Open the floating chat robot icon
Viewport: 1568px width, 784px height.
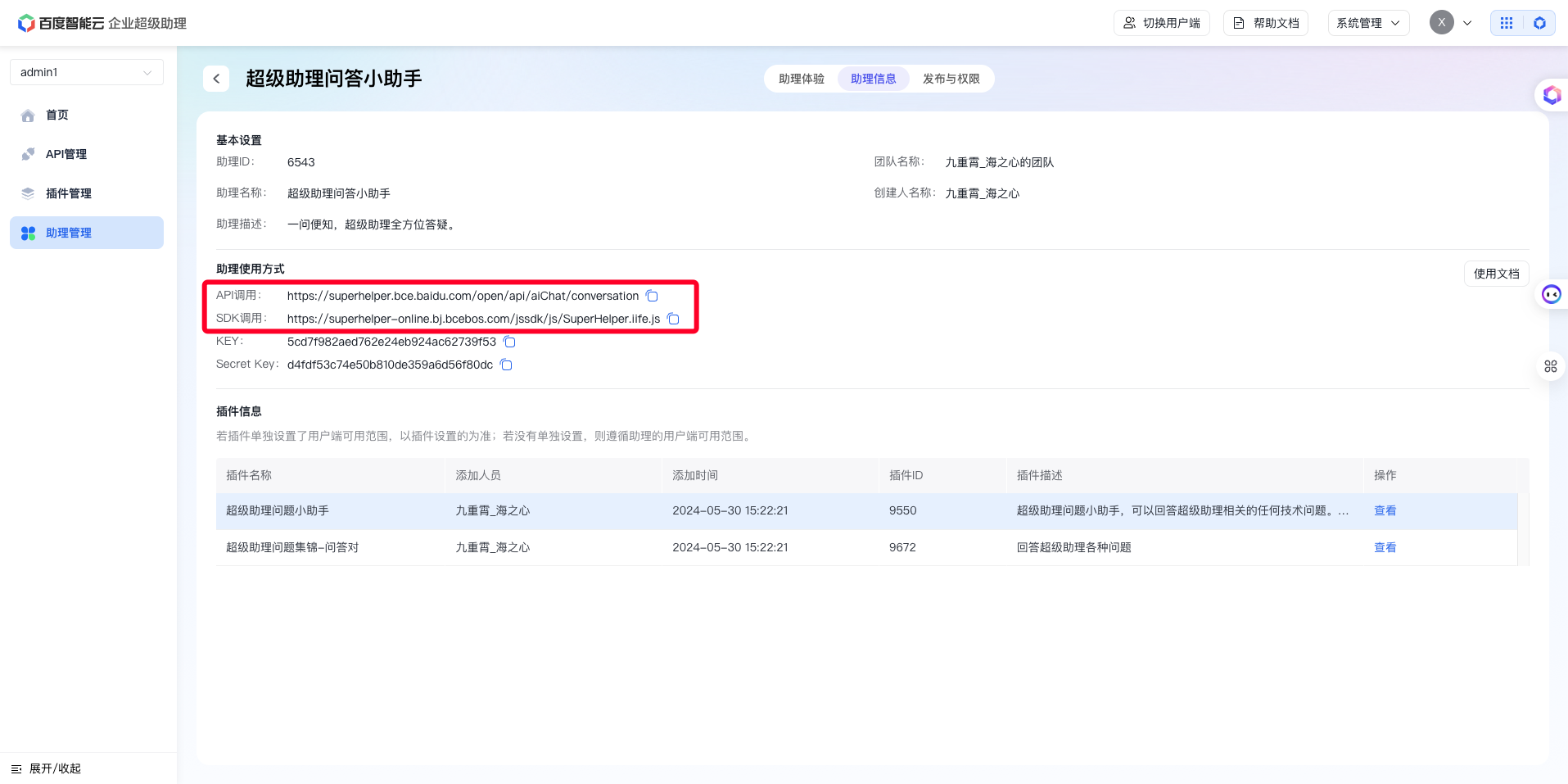point(1552,294)
